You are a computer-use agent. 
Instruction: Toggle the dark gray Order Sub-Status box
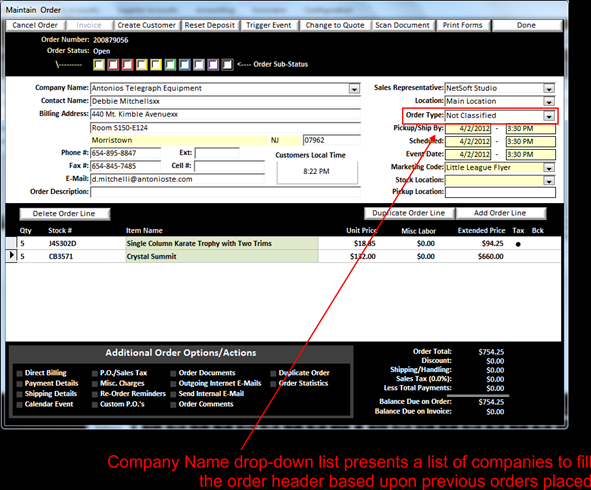[227, 65]
